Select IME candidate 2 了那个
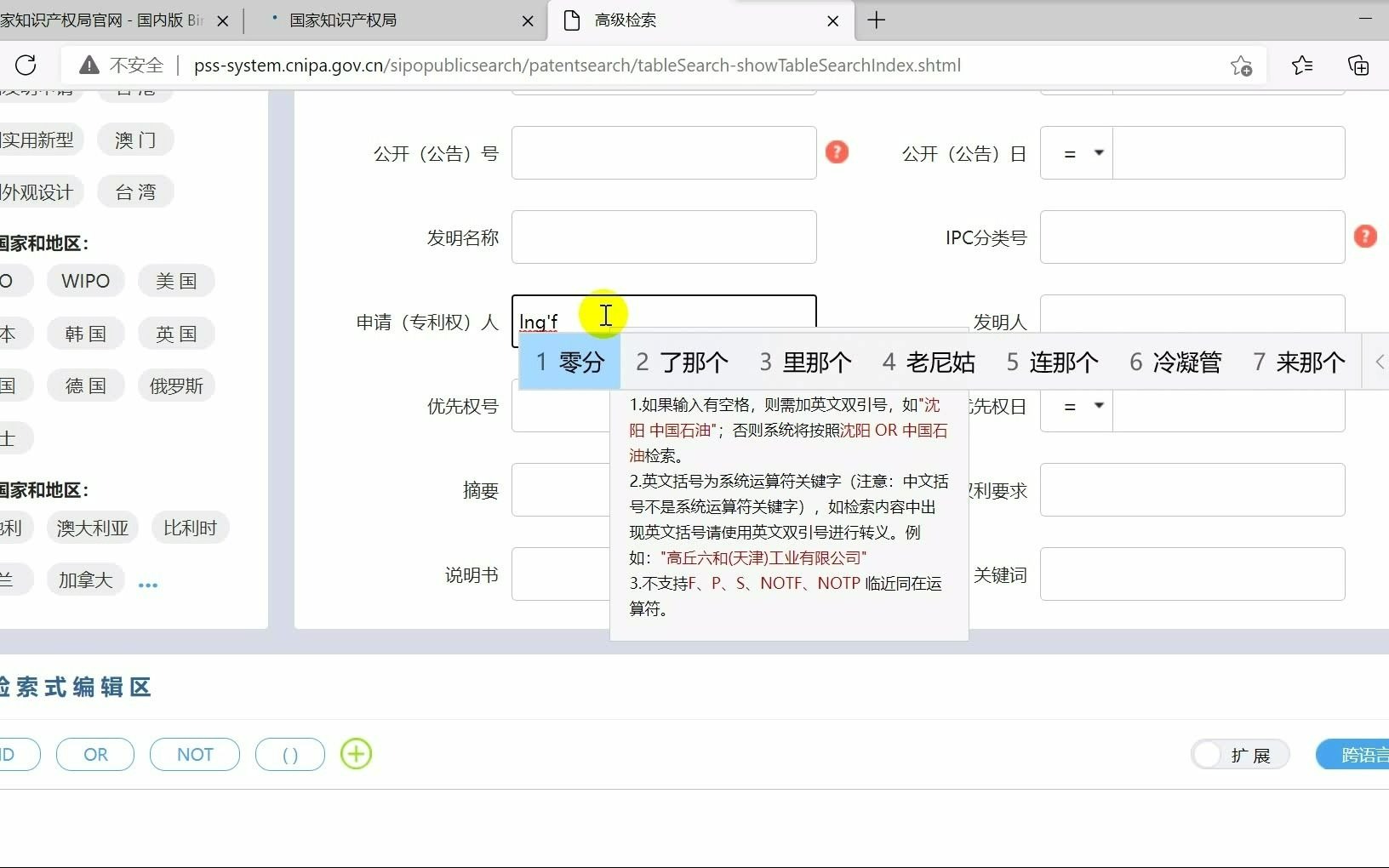This screenshot has height=868, width=1389. click(682, 363)
